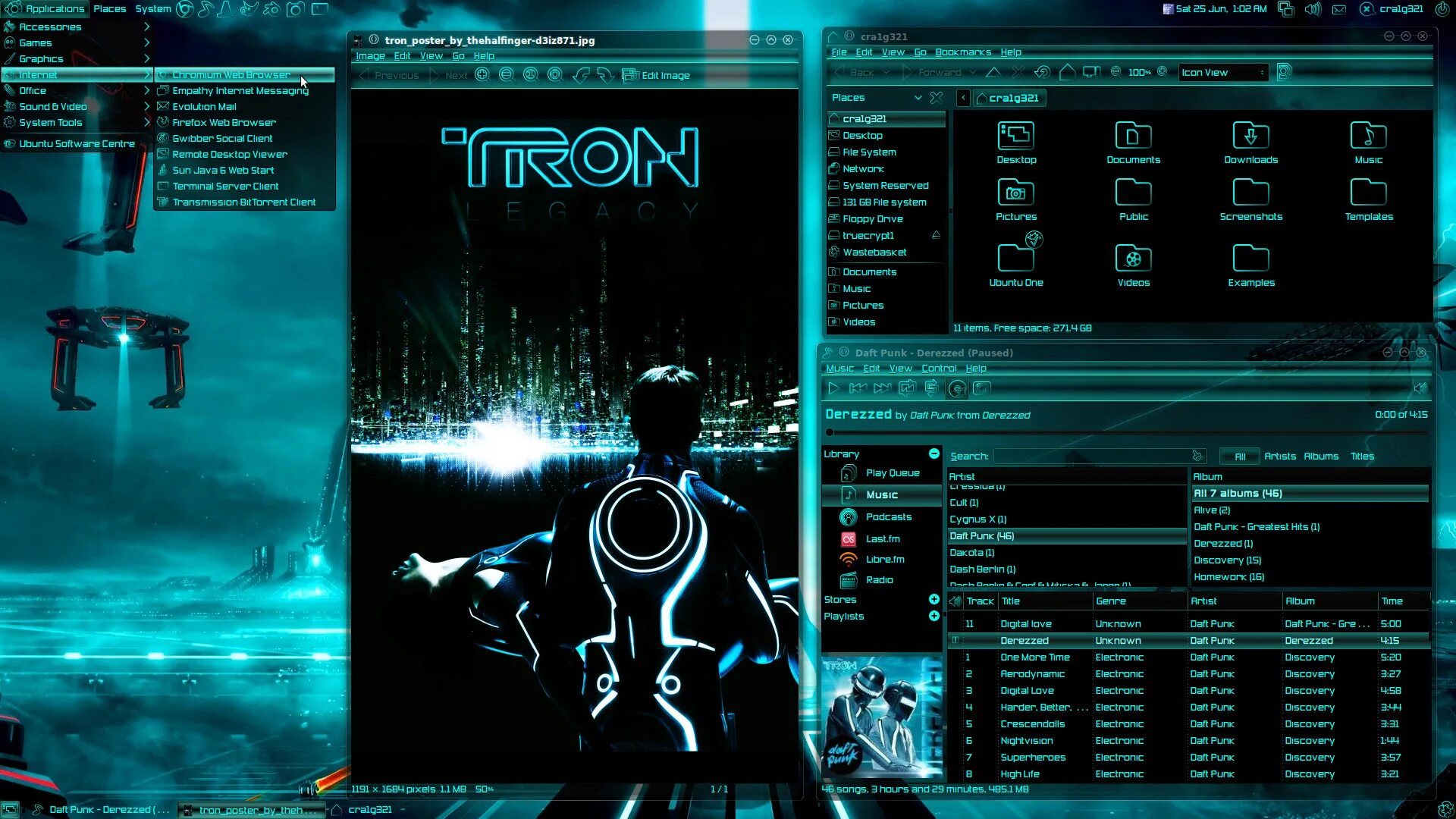Toggle shuffle mode in Rhythmbox
Image resolution: width=1456 pixels, height=819 pixels.
point(932,388)
